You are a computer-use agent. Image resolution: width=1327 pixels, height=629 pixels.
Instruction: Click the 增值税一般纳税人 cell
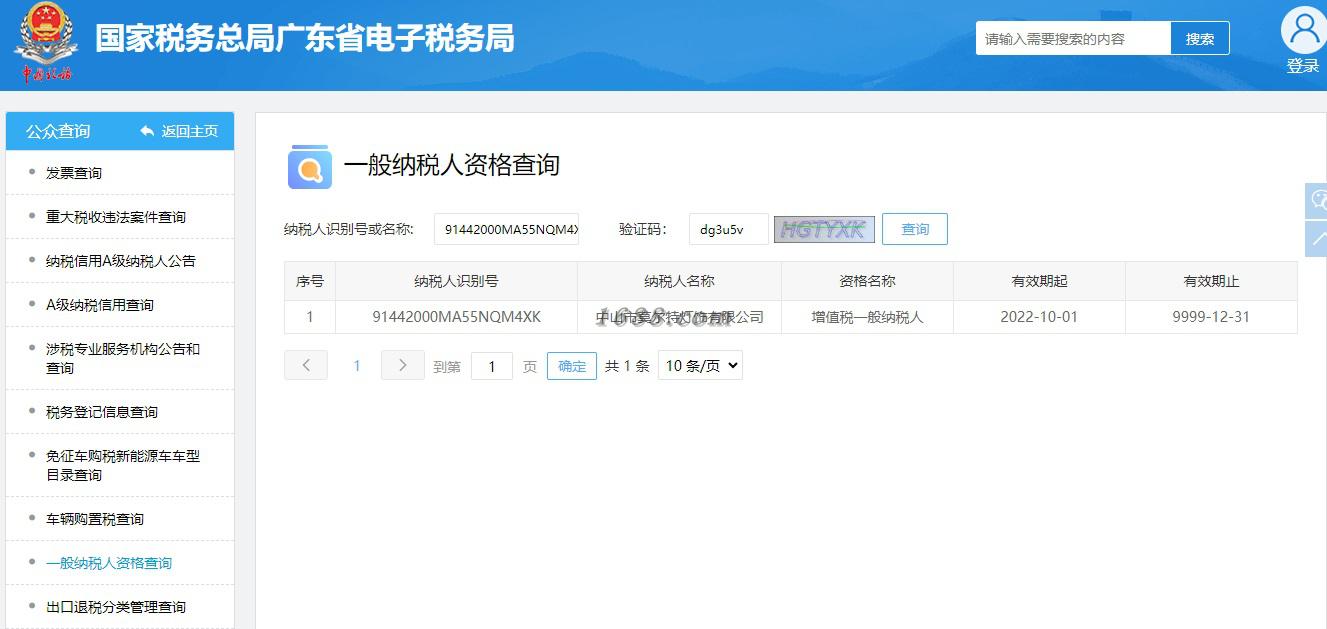(867, 317)
